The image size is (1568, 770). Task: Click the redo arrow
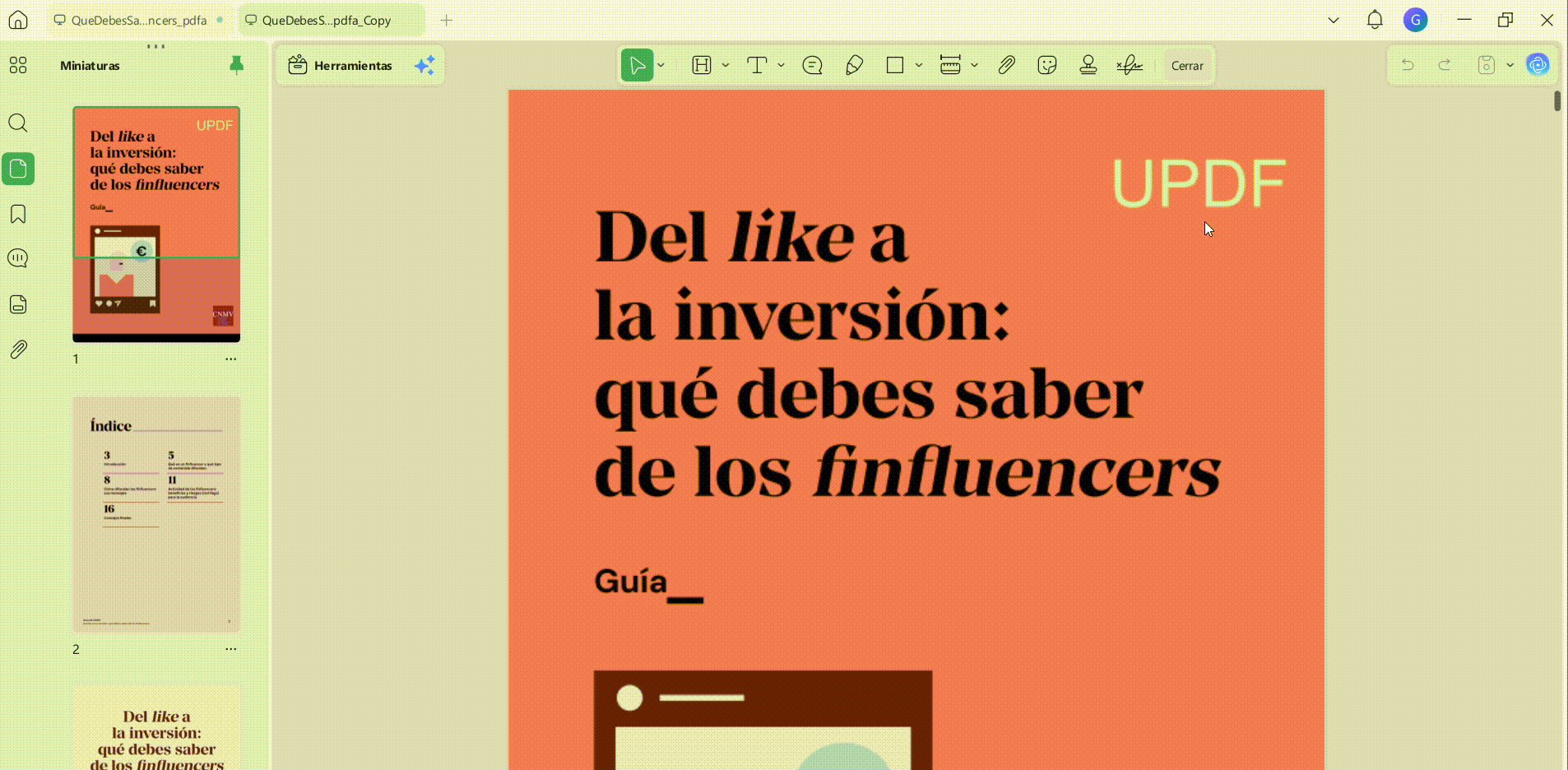pyautogui.click(x=1445, y=65)
